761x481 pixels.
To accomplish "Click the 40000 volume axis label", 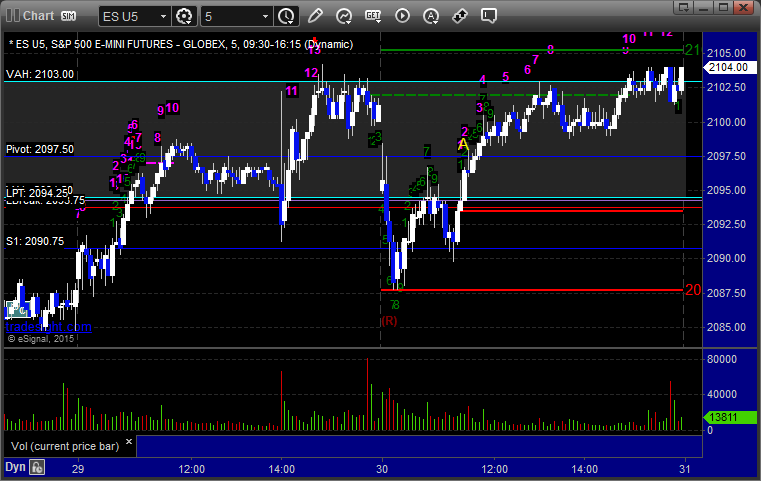I will pos(722,394).
